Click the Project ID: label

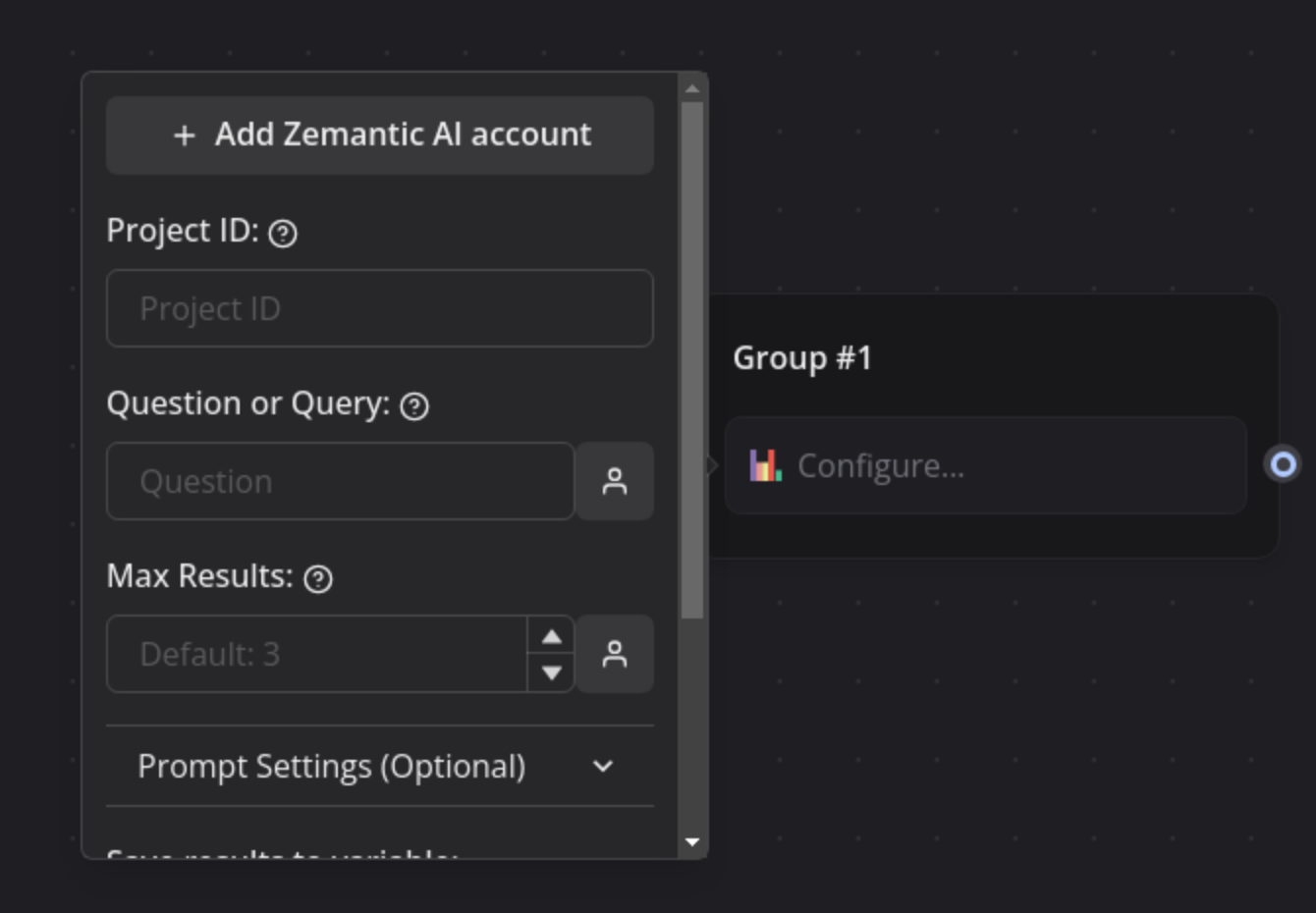pos(183,231)
